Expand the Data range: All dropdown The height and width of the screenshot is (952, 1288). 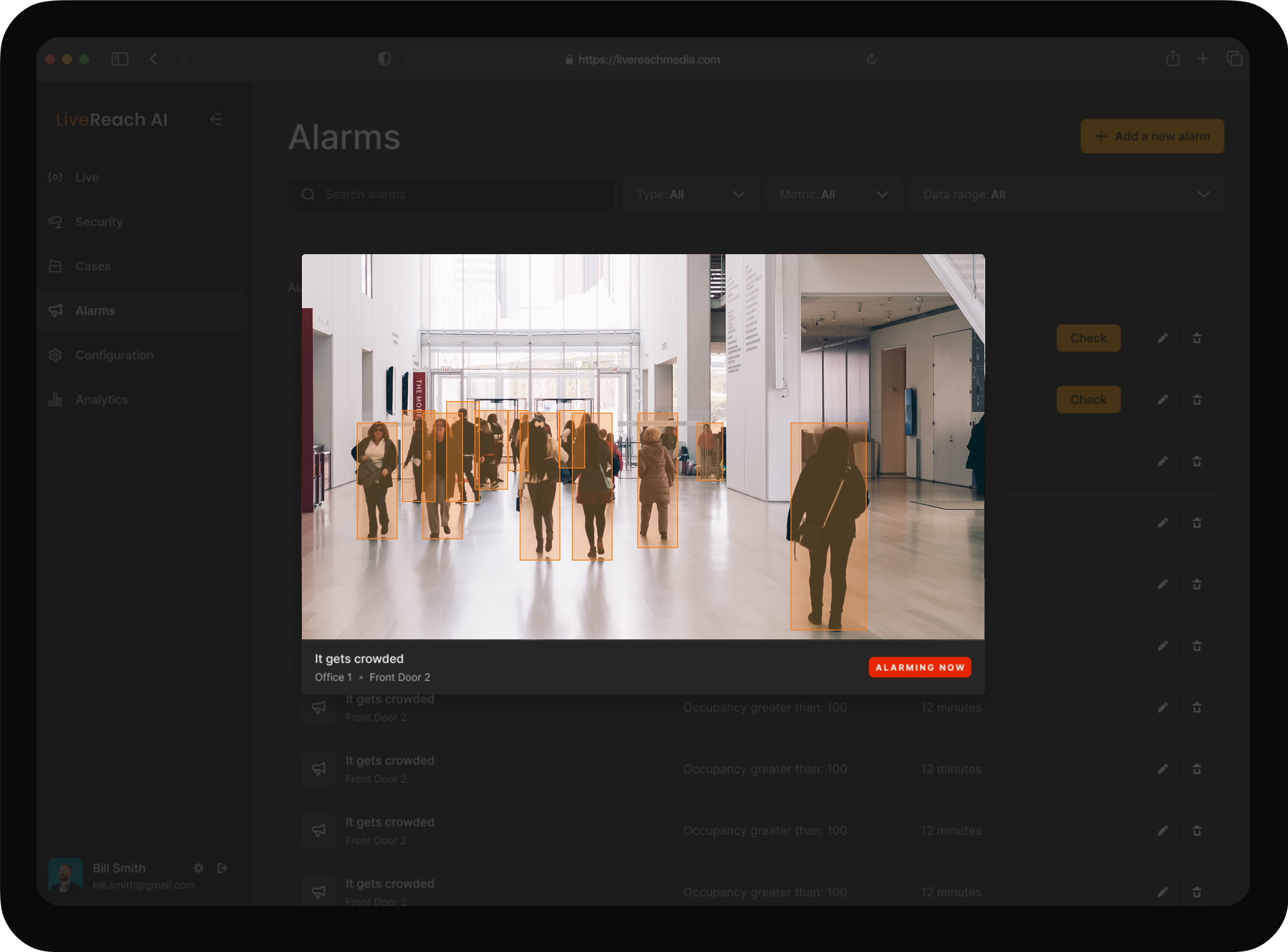pos(1067,195)
